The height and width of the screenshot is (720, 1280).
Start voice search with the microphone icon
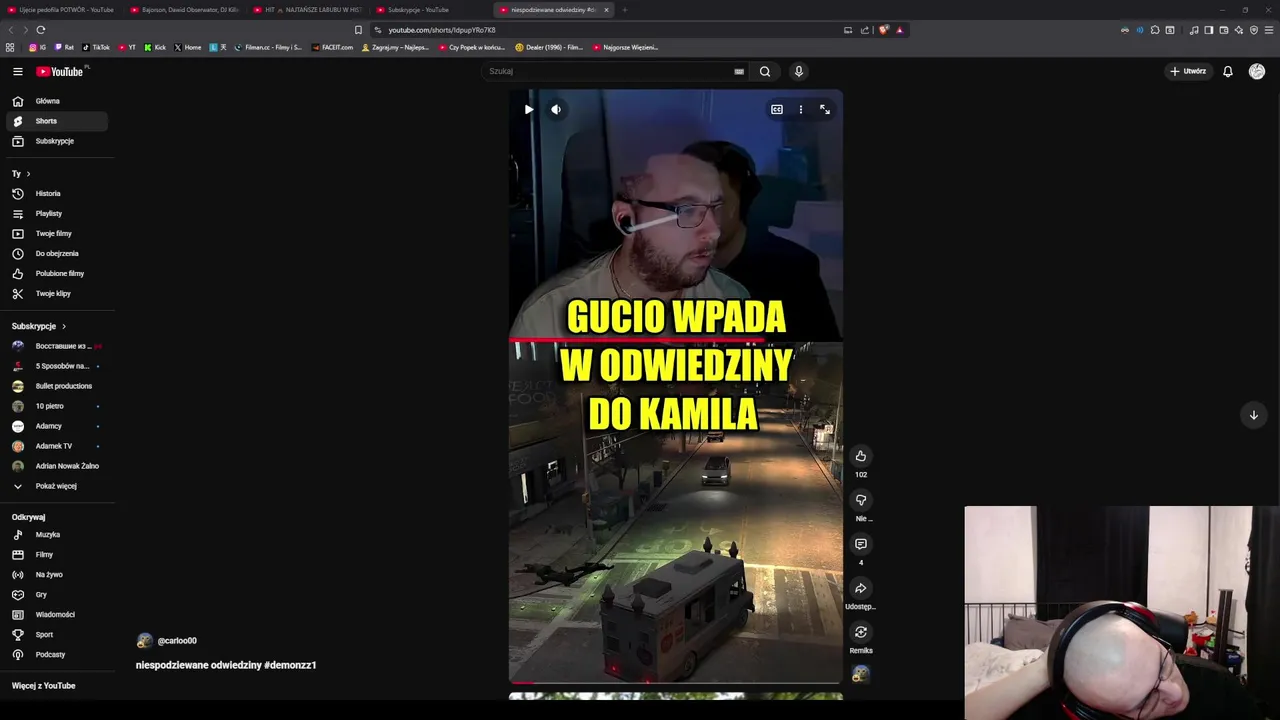coord(798,71)
